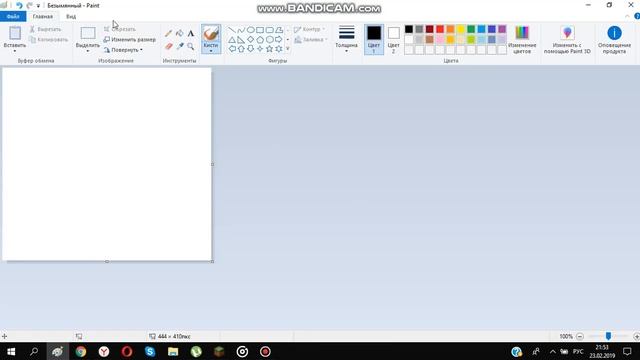Collapse the ribbon with the chevron

tap(627, 16)
